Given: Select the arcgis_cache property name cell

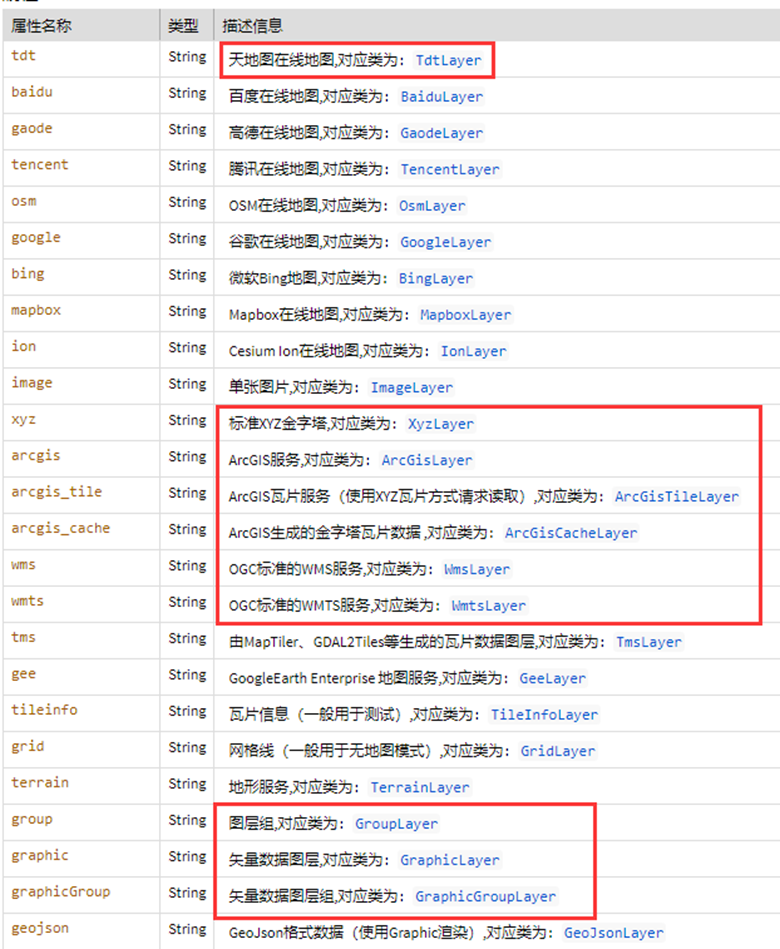Looking at the screenshot, I should tap(60, 528).
